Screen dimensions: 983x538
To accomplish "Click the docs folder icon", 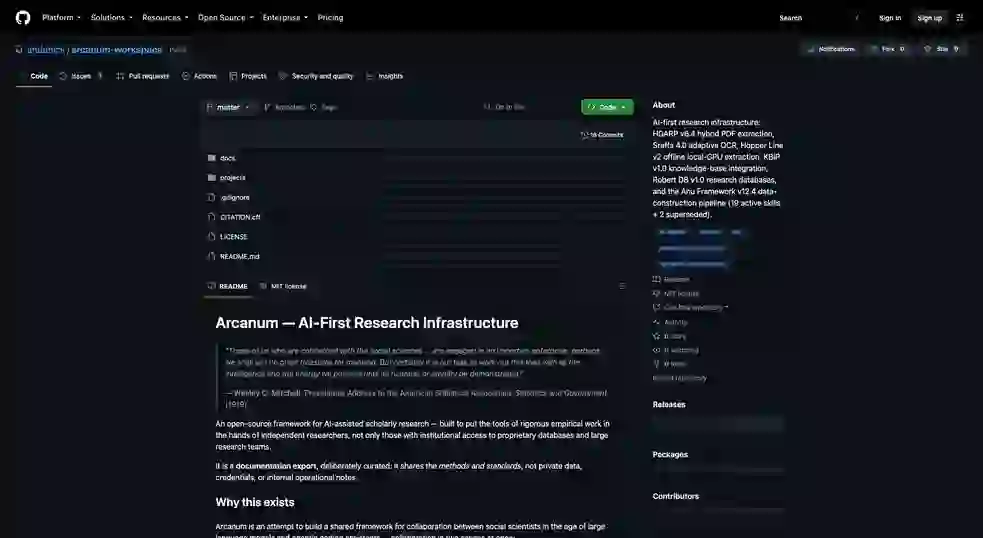I will (211, 158).
